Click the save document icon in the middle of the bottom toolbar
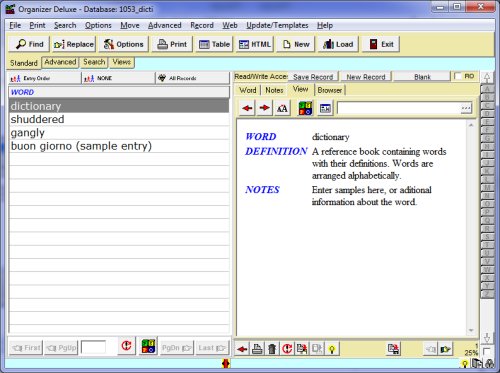500x373 pixels. click(x=394, y=349)
